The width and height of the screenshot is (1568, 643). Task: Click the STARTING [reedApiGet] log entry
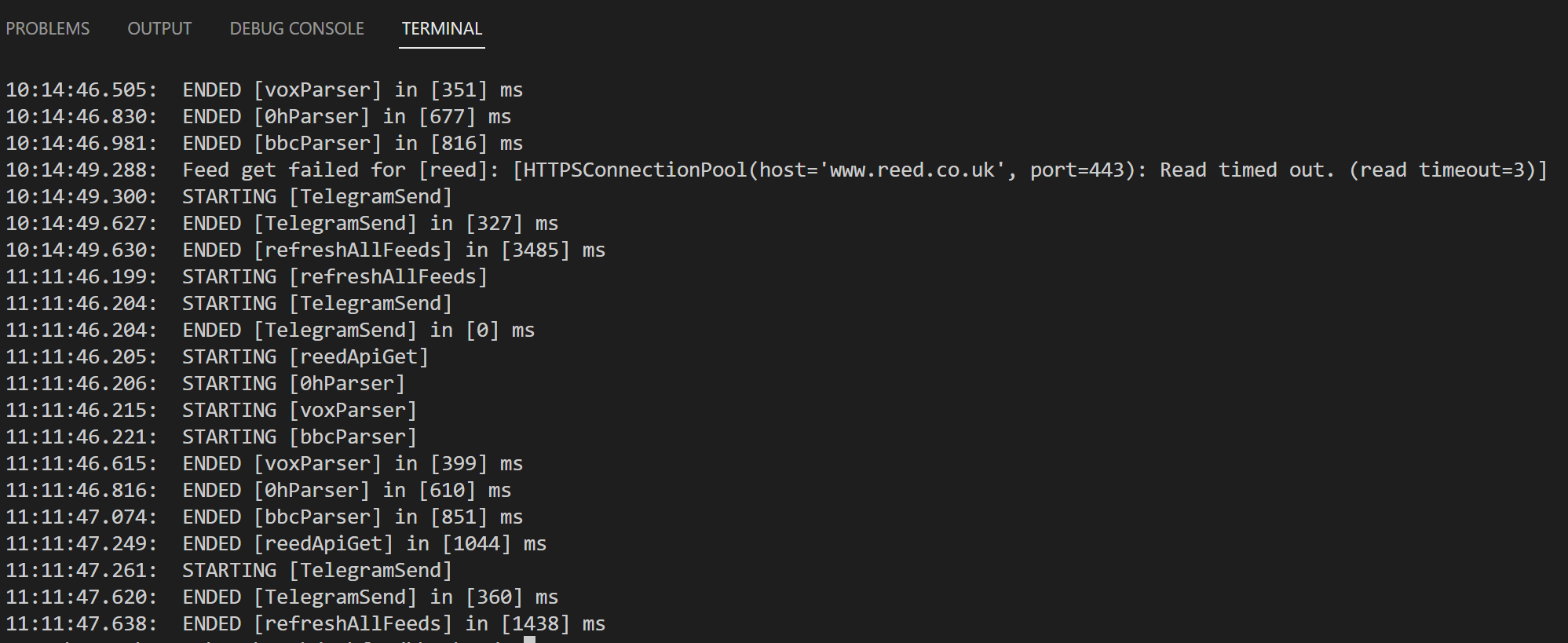tap(217, 356)
